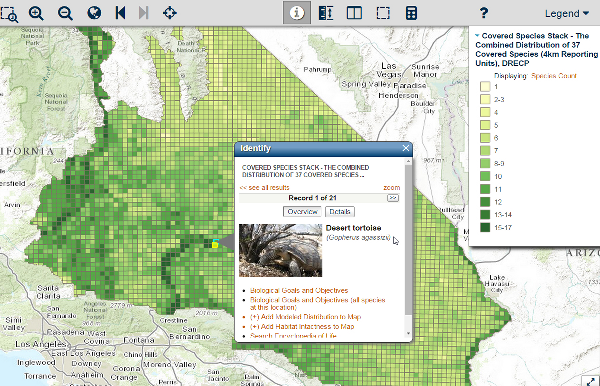Click the expand map corner button
600x386 pixels.
point(590,381)
